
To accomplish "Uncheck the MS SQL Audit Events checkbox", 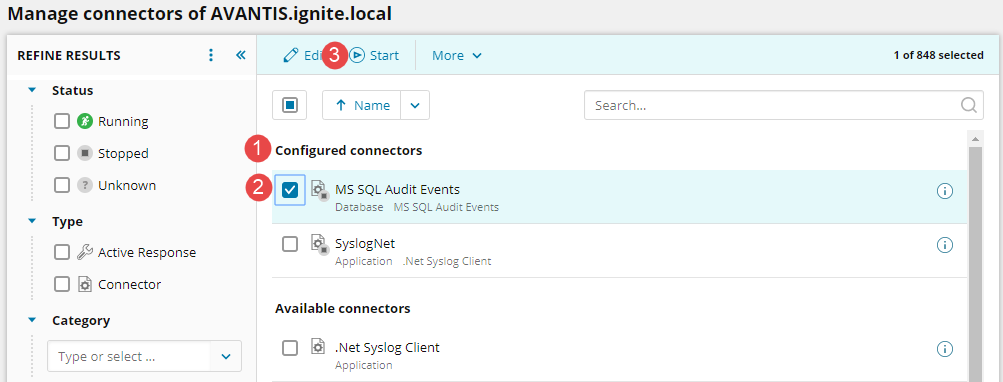I will coord(290,190).
